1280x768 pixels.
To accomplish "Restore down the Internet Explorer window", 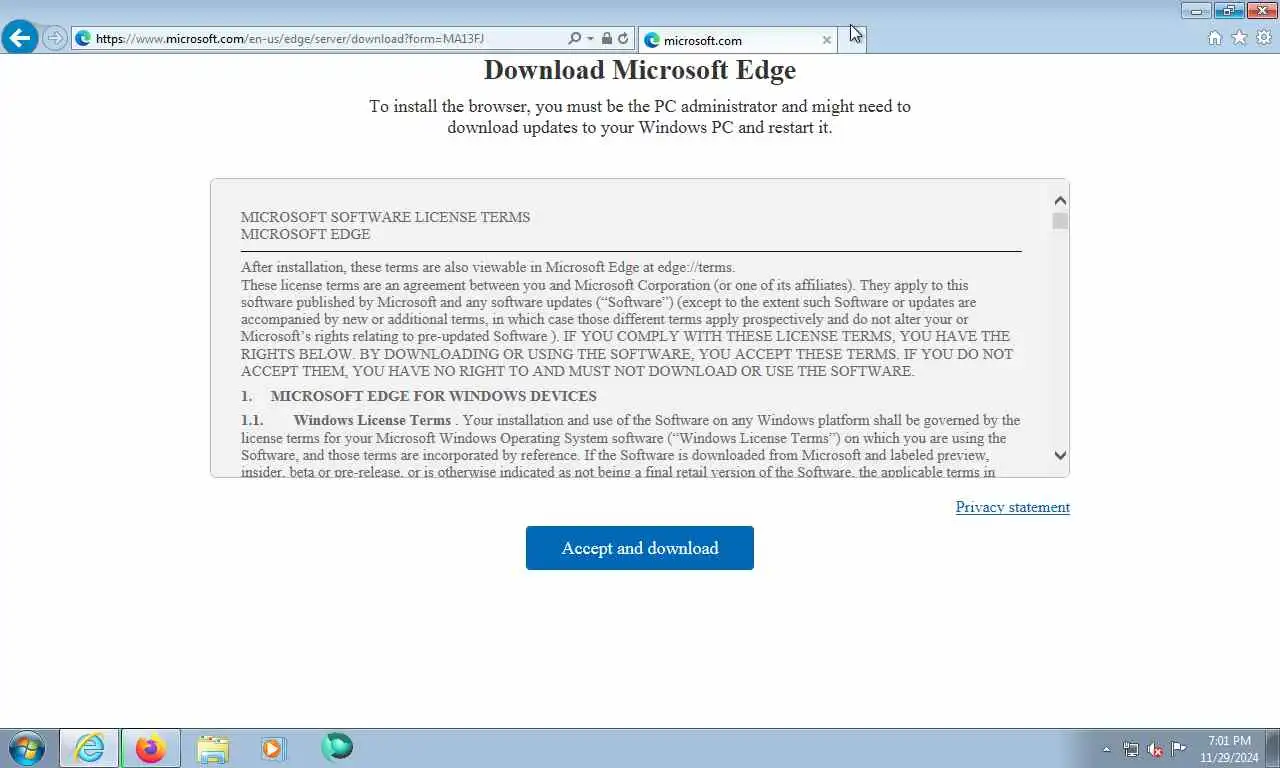I will pyautogui.click(x=1229, y=11).
